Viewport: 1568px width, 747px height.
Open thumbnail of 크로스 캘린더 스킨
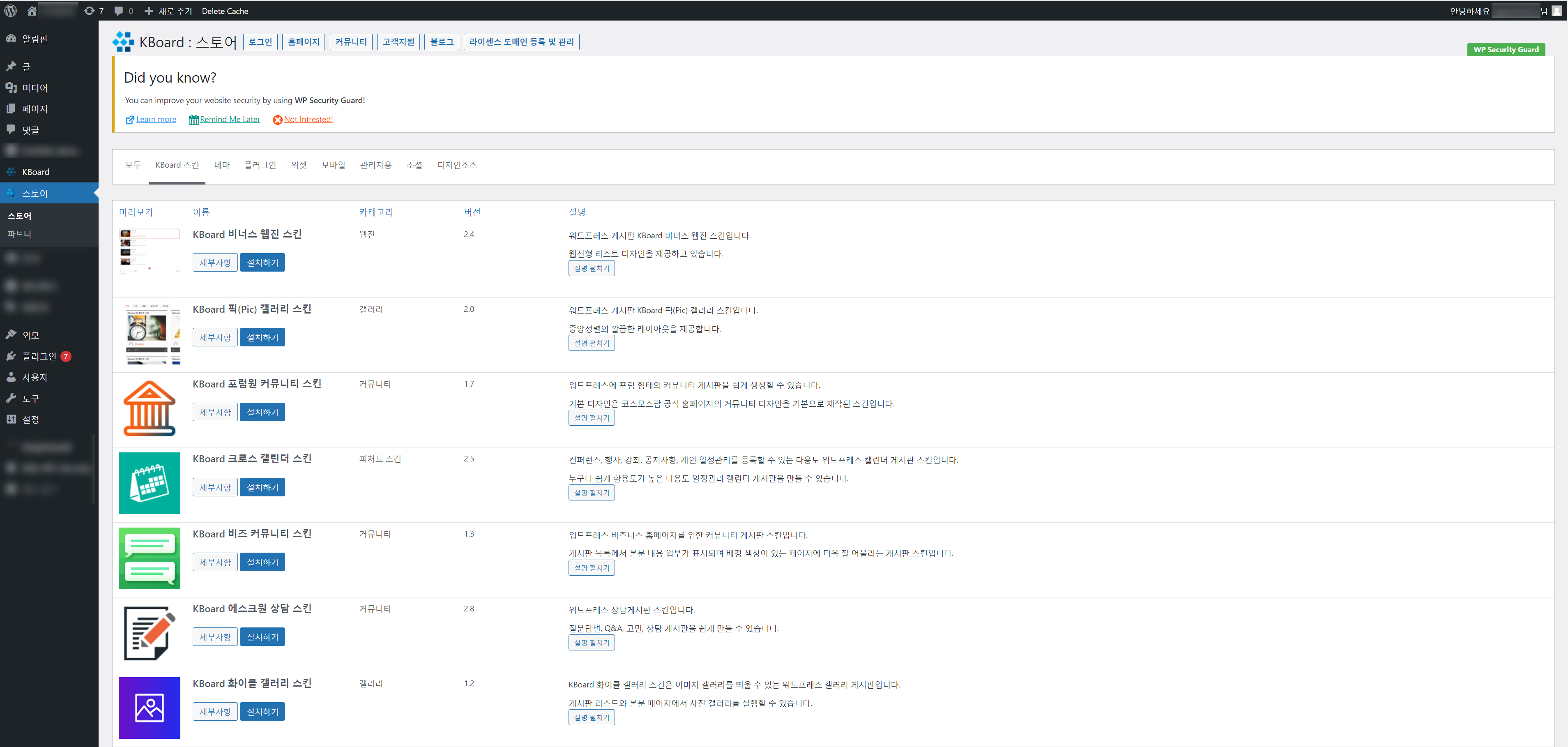pos(149,483)
